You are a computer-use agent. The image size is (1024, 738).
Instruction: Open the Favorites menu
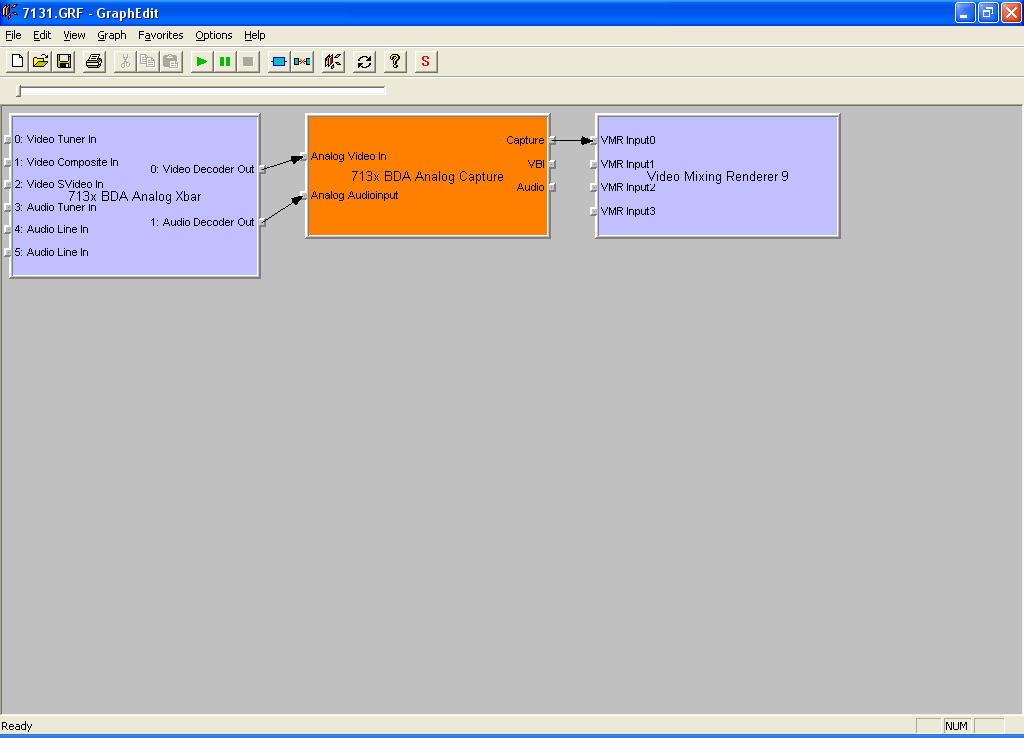(161, 35)
